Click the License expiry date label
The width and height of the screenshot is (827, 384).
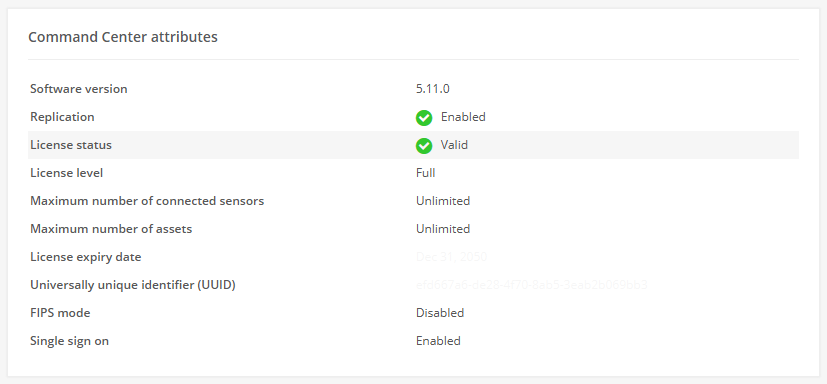pyautogui.click(x=85, y=257)
